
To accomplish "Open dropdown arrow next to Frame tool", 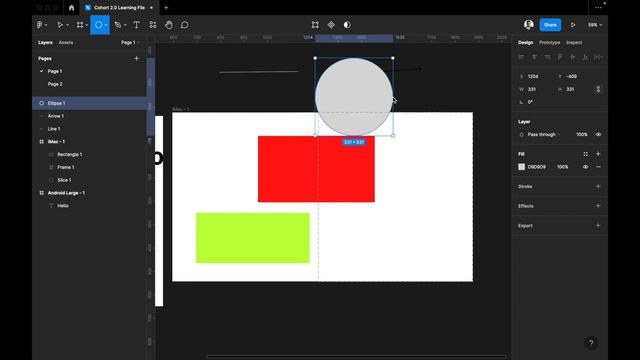I will (87, 25).
